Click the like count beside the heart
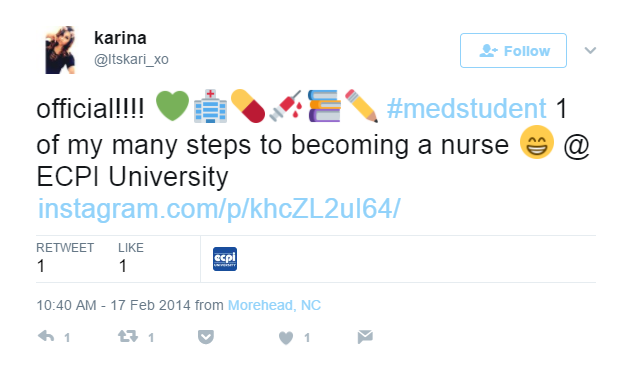The image size is (631, 370). tap(307, 337)
